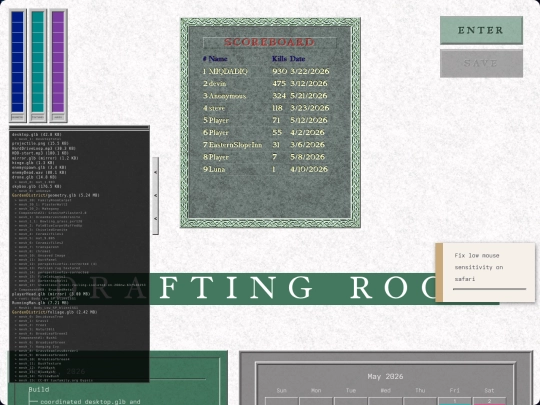Click the SCOREBOARD title banner
This screenshot has width=540, height=405.
tap(270, 42)
